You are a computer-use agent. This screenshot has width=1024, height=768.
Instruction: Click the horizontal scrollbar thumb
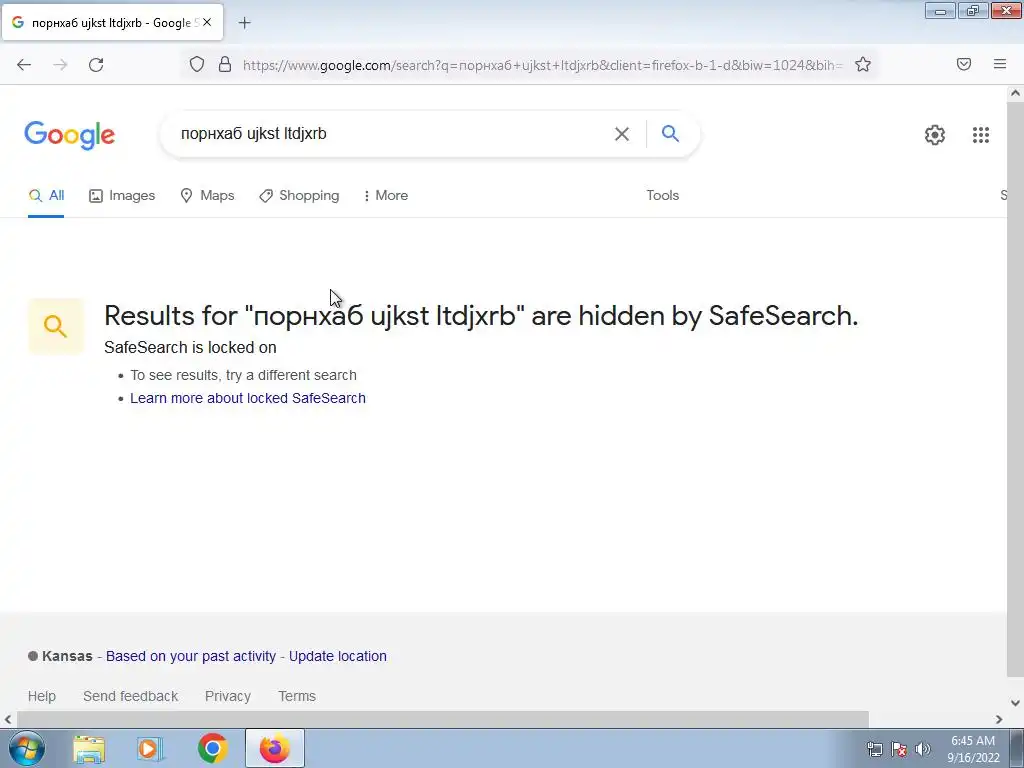pyautogui.click(x=443, y=720)
